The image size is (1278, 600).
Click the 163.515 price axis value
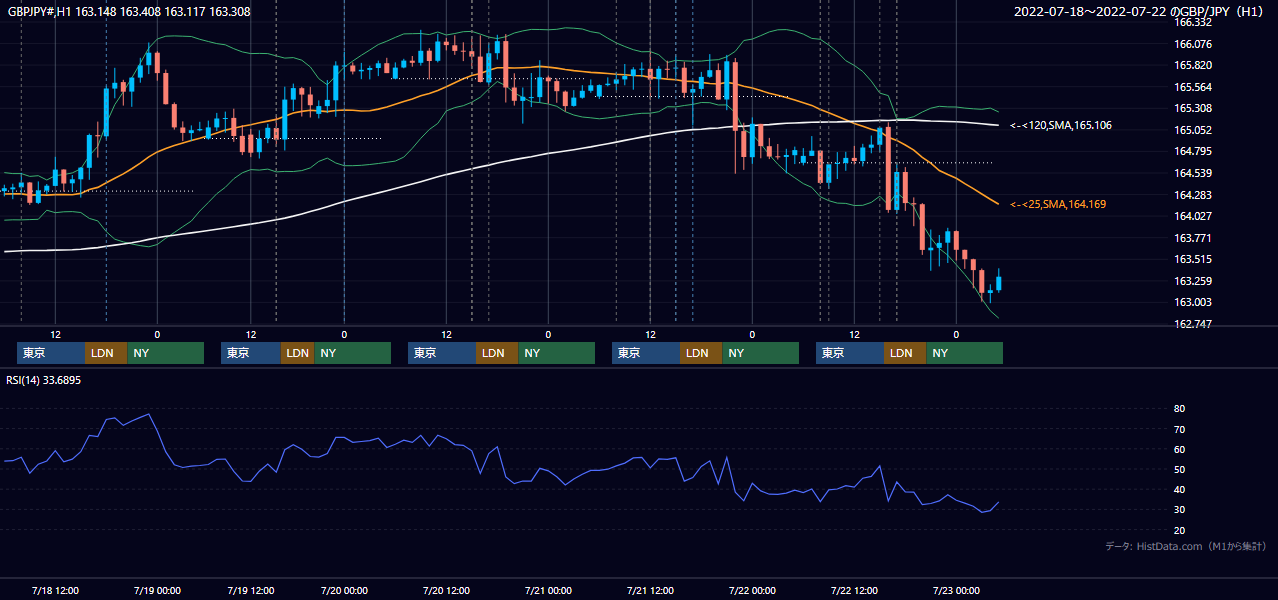[x=1193, y=259]
